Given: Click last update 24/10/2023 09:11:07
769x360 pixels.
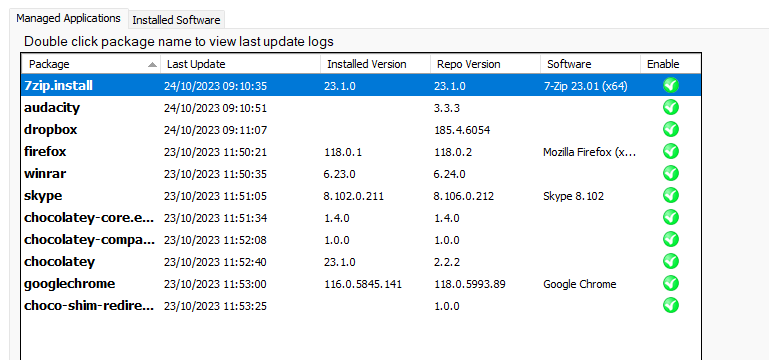Looking at the screenshot, I should pos(215,130).
